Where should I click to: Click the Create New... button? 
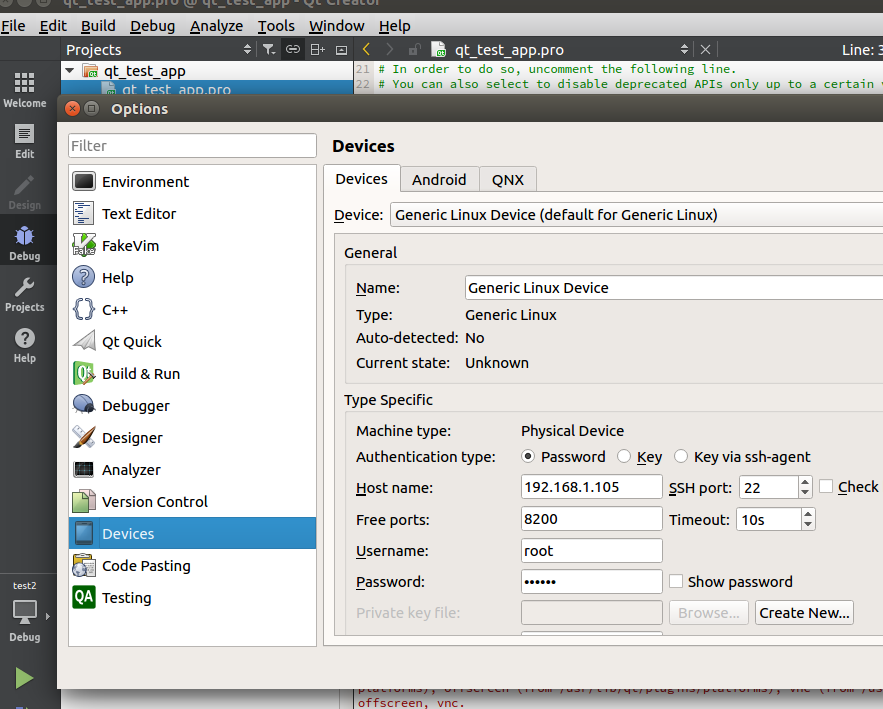pos(804,613)
